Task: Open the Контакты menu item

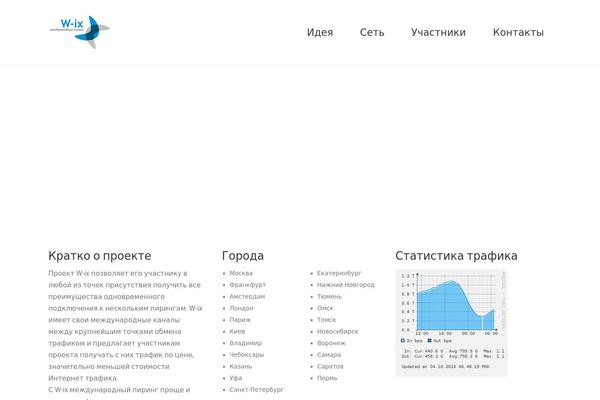Action: point(518,33)
